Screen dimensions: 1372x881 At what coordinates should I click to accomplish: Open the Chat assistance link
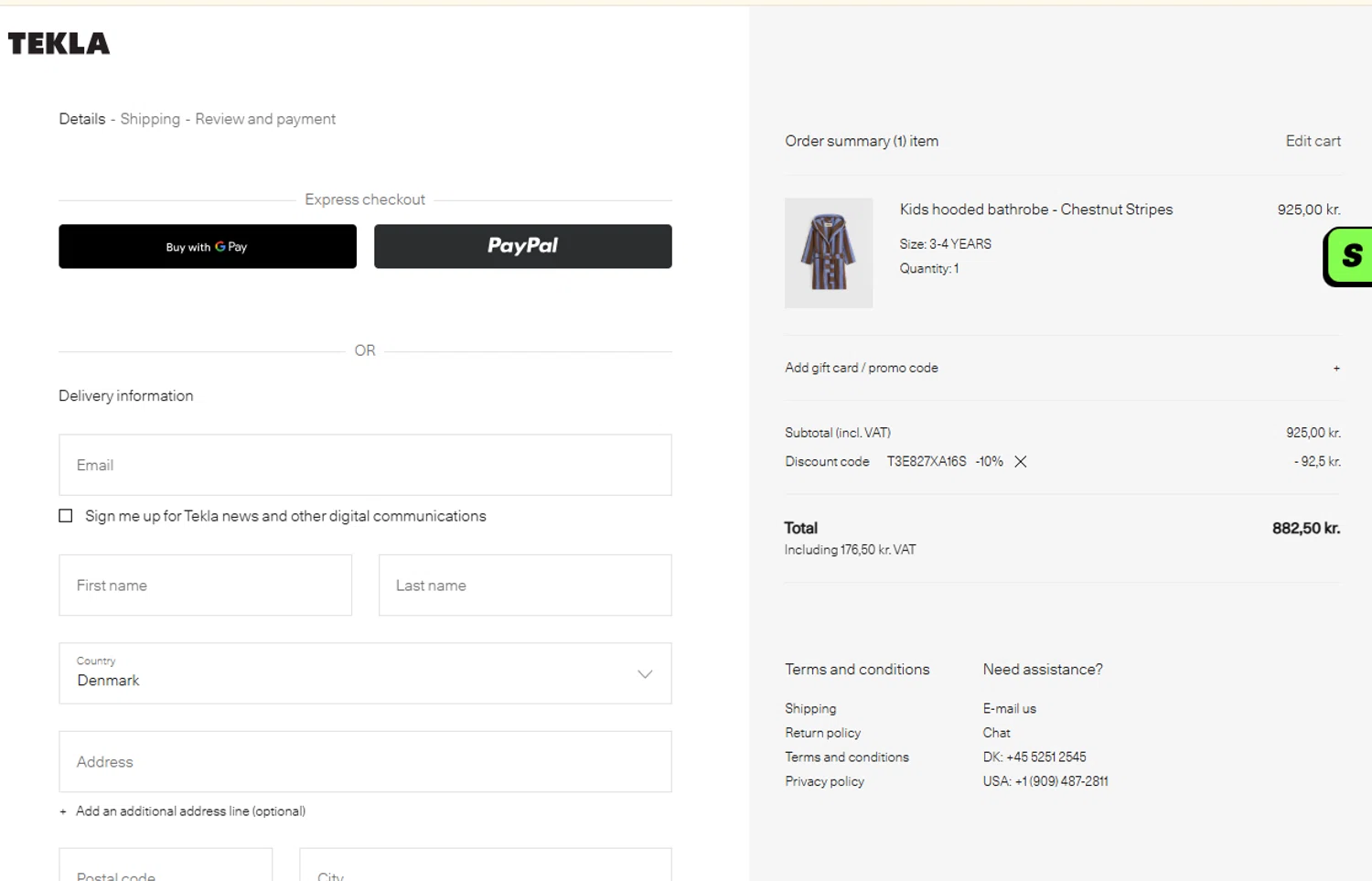pyautogui.click(x=997, y=733)
